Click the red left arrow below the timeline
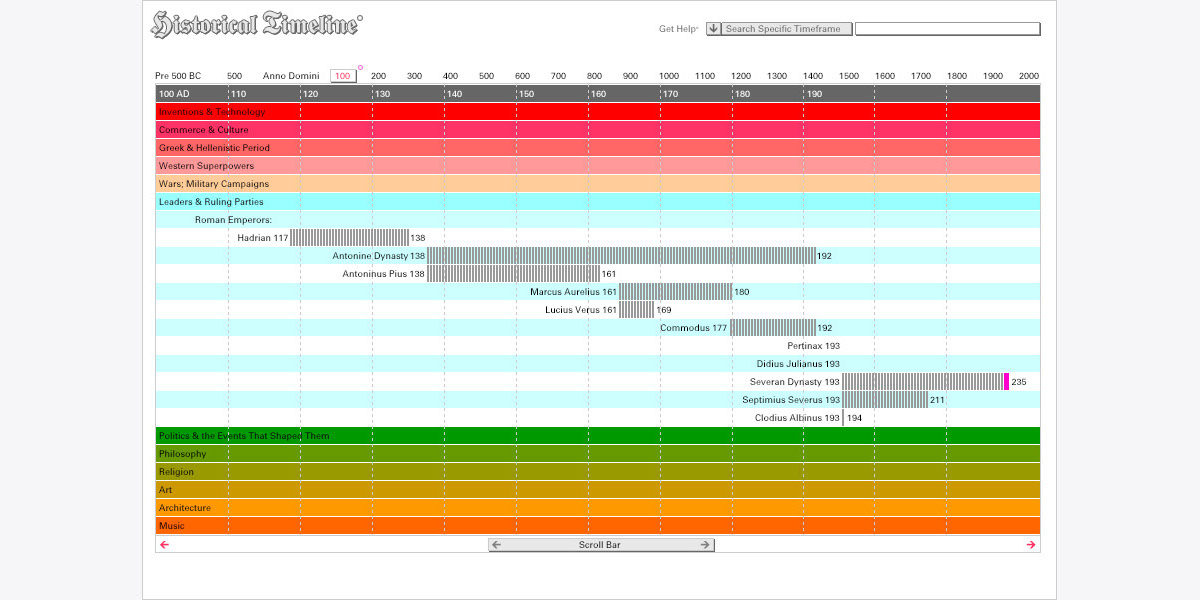Viewport: 1200px width, 600px height. [x=165, y=545]
